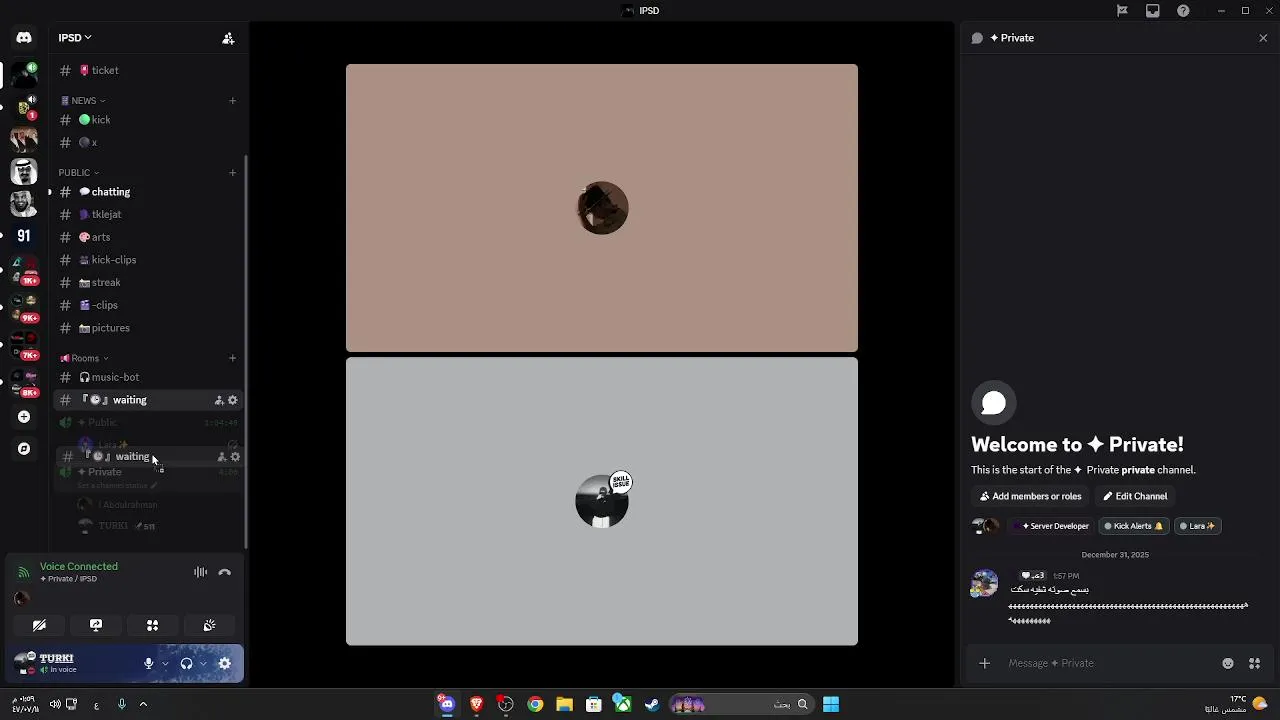Open microphone input options arrow
Image resolution: width=1280 pixels, height=720 pixels.
165,663
